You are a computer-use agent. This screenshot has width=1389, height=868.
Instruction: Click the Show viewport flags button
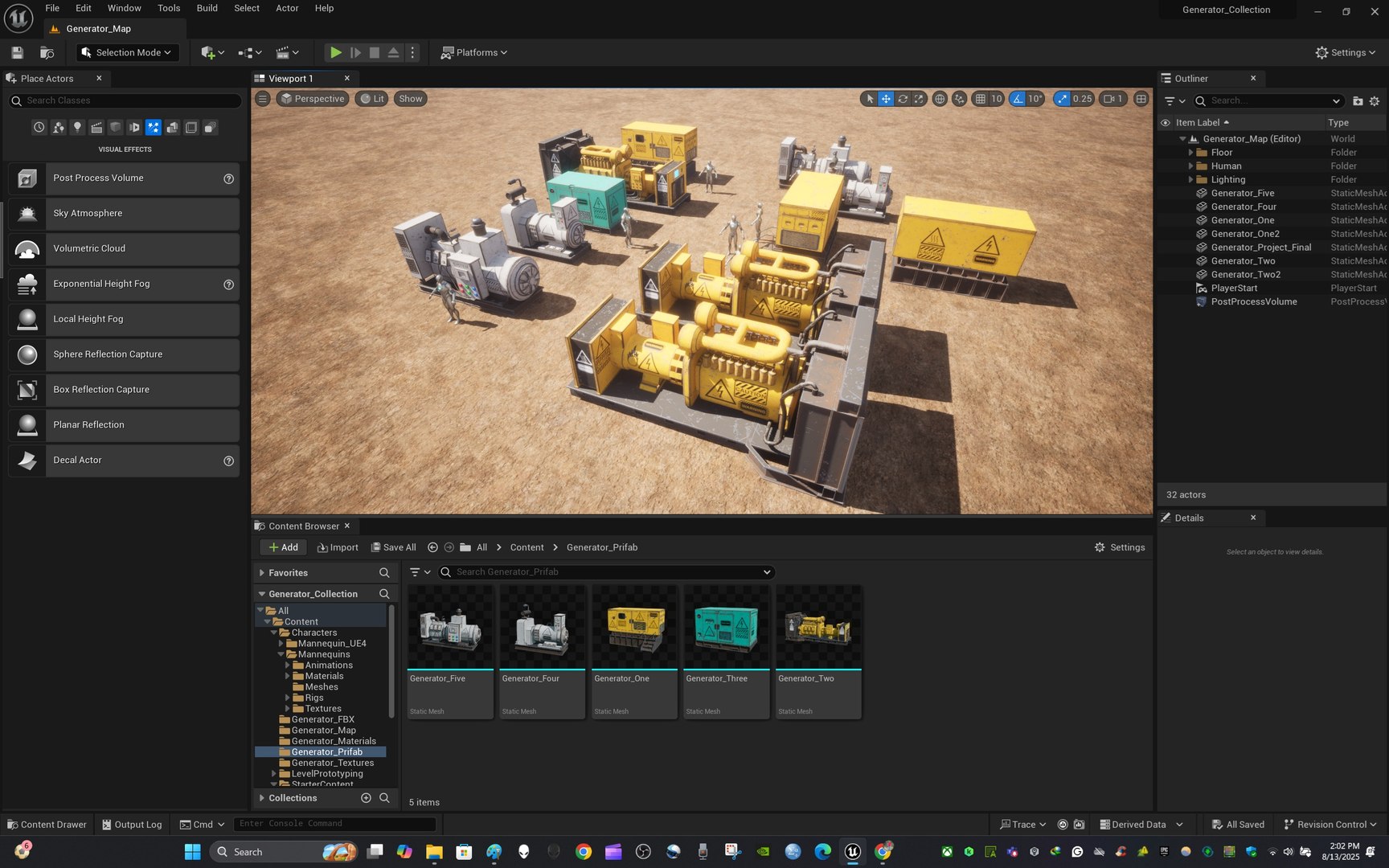pyautogui.click(x=410, y=99)
